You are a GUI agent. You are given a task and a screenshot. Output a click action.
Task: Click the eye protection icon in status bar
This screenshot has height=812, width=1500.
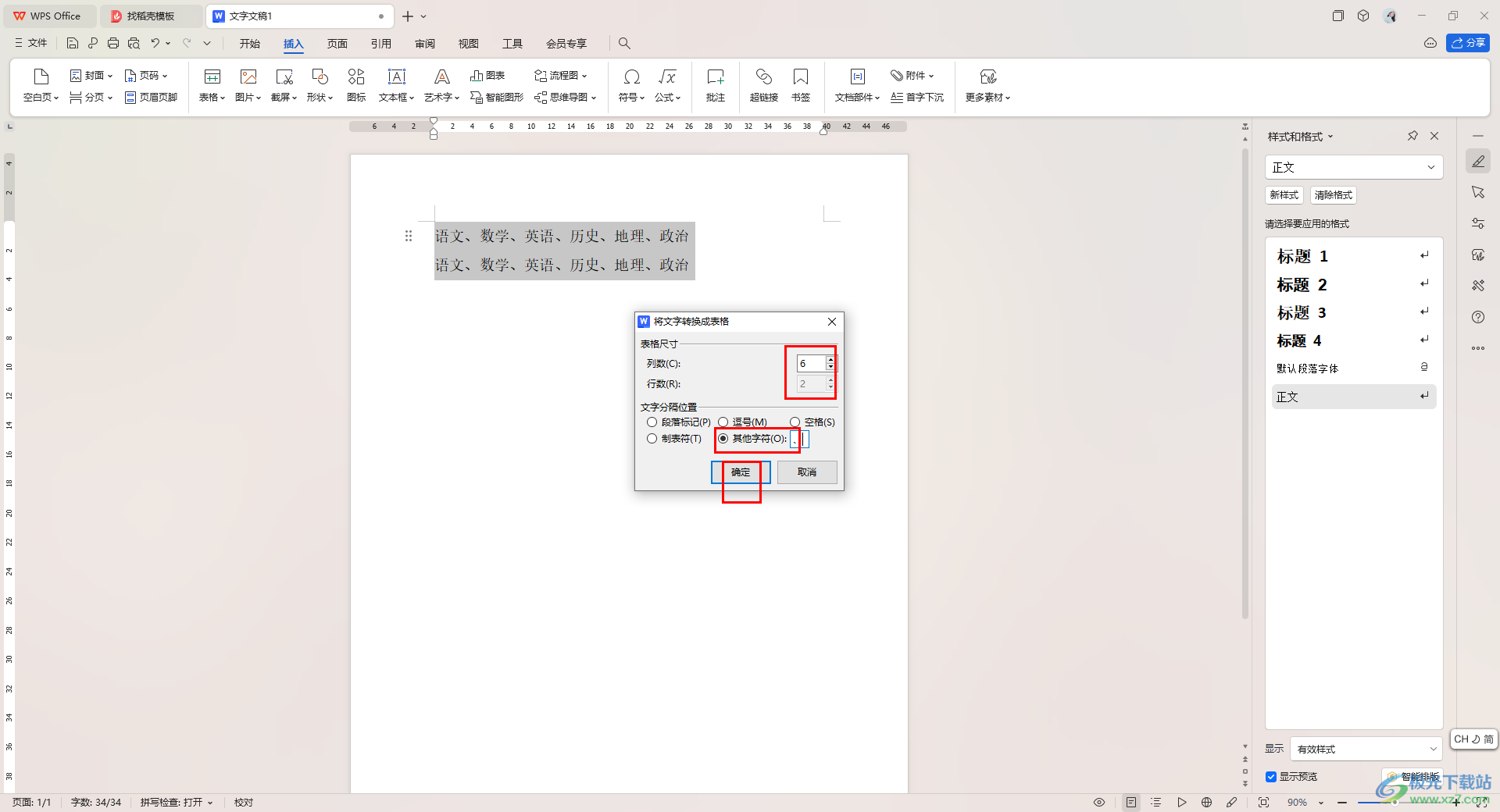click(x=1099, y=802)
